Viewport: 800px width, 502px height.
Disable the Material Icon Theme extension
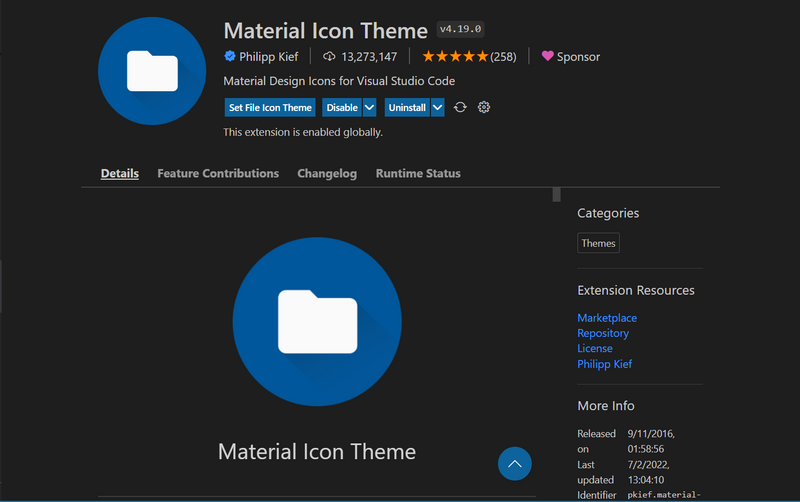click(x=342, y=108)
